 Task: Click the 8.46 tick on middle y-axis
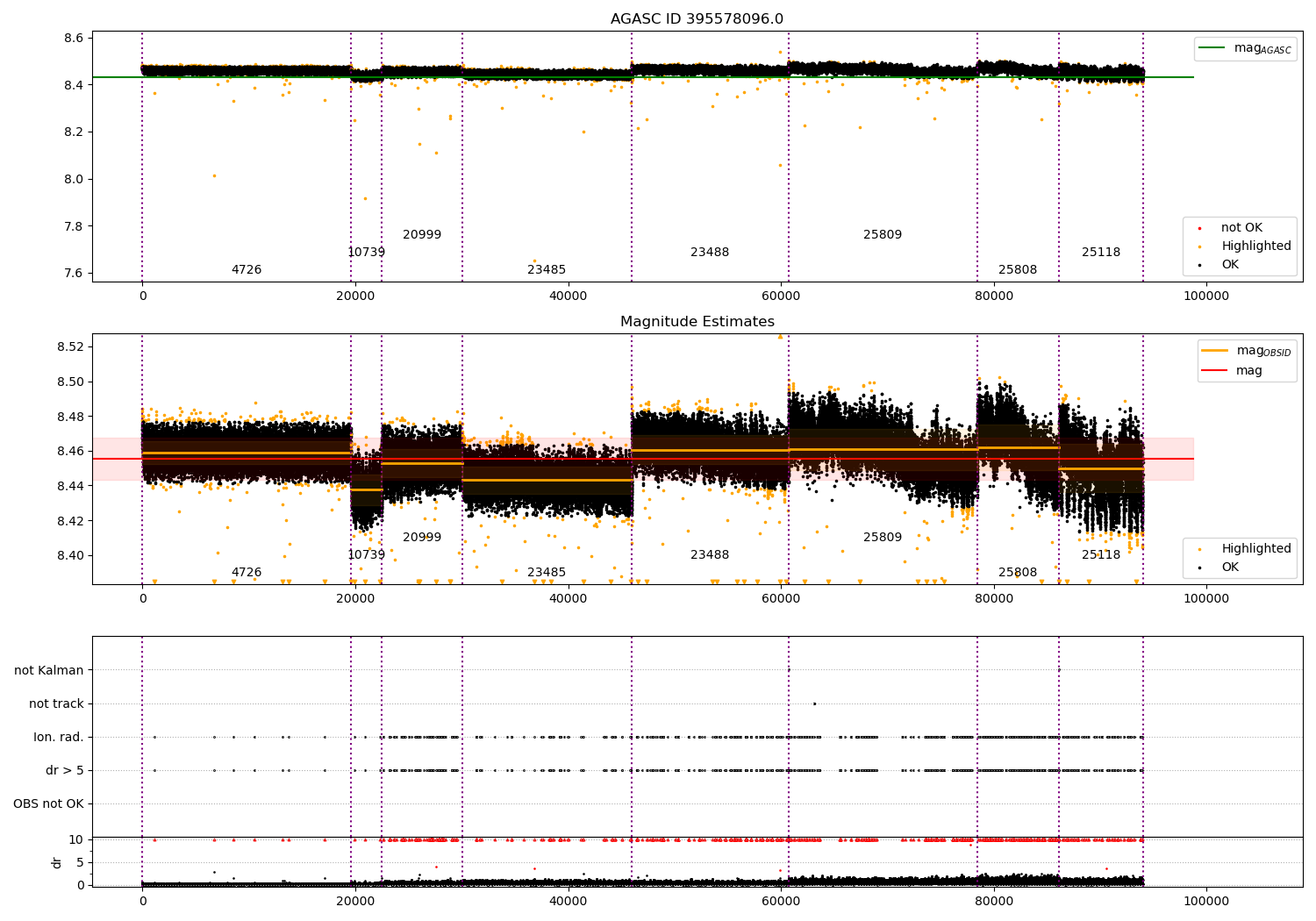70,451
